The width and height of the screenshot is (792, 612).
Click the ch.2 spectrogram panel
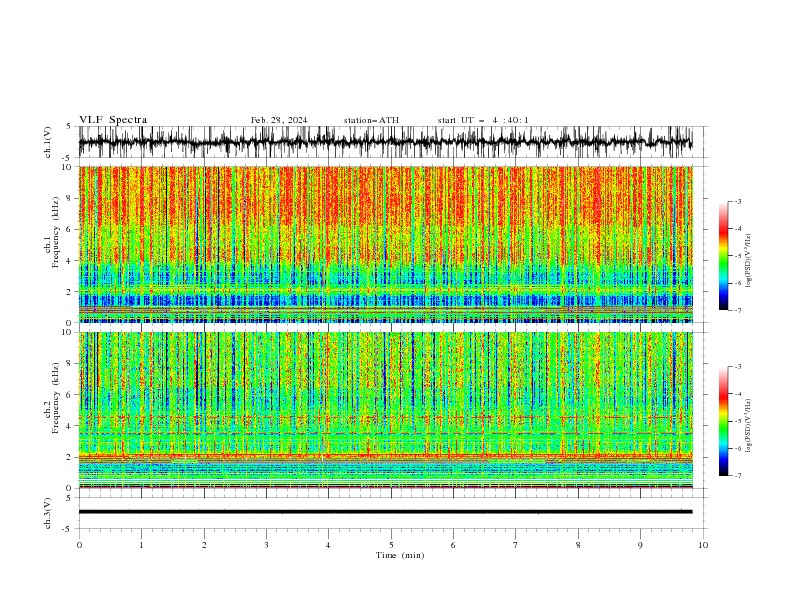point(386,410)
